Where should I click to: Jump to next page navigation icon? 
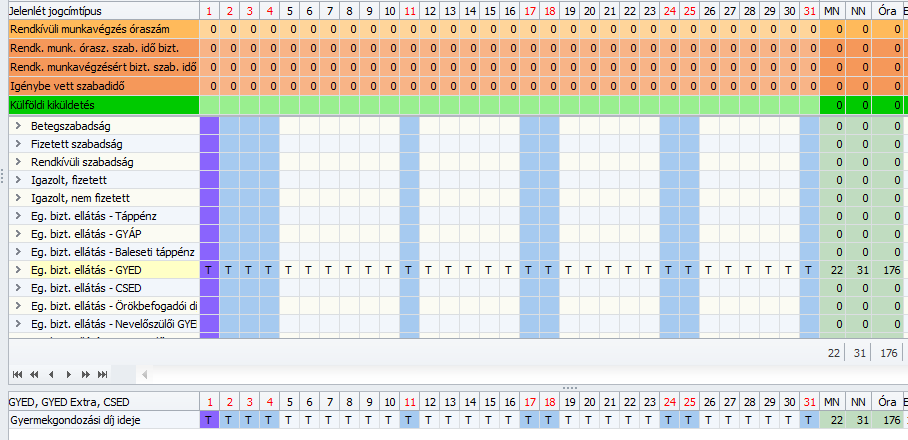(x=86, y=375)
